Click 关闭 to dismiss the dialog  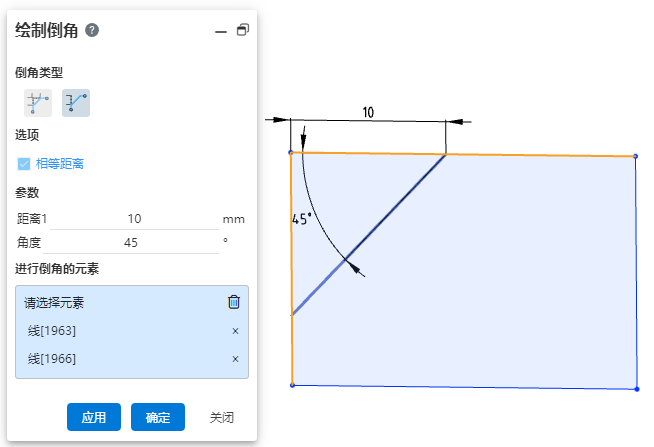coord(222,417)
